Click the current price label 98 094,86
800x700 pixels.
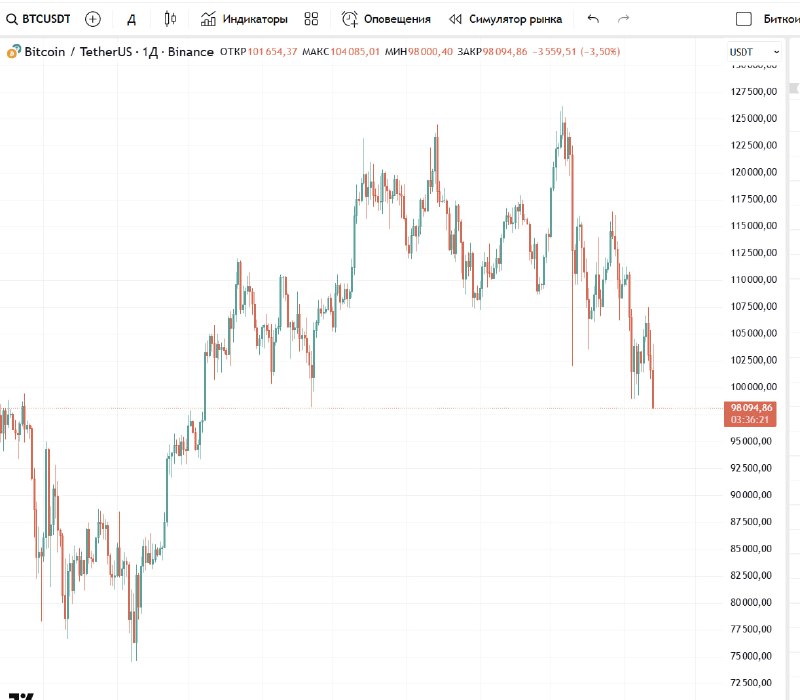click(x=753, y=408)
